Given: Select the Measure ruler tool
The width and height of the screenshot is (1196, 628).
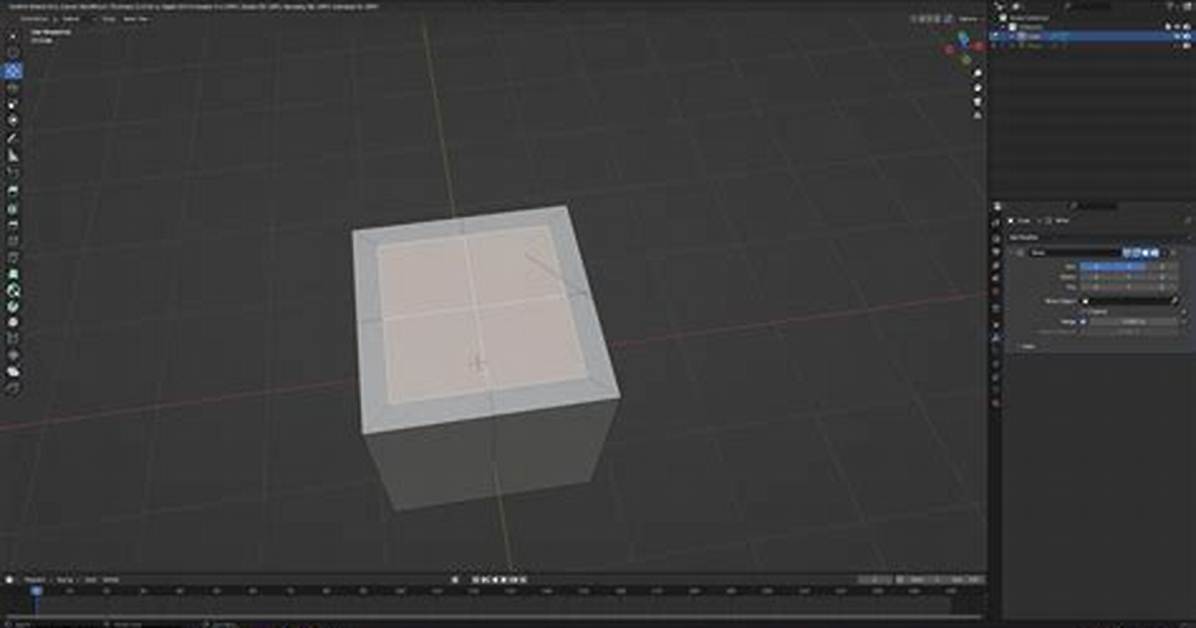Looking at the screenshot, I should (x=13, y=156).
